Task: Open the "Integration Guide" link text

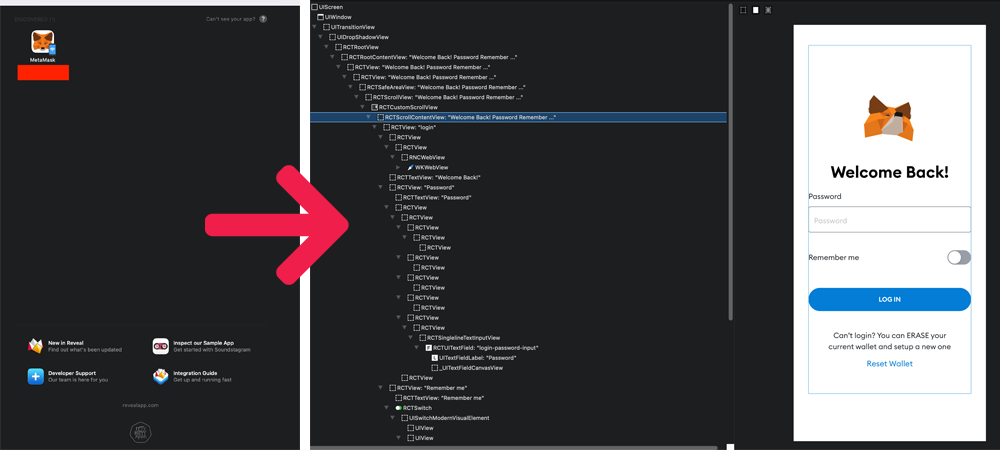Action: point(195,373)
